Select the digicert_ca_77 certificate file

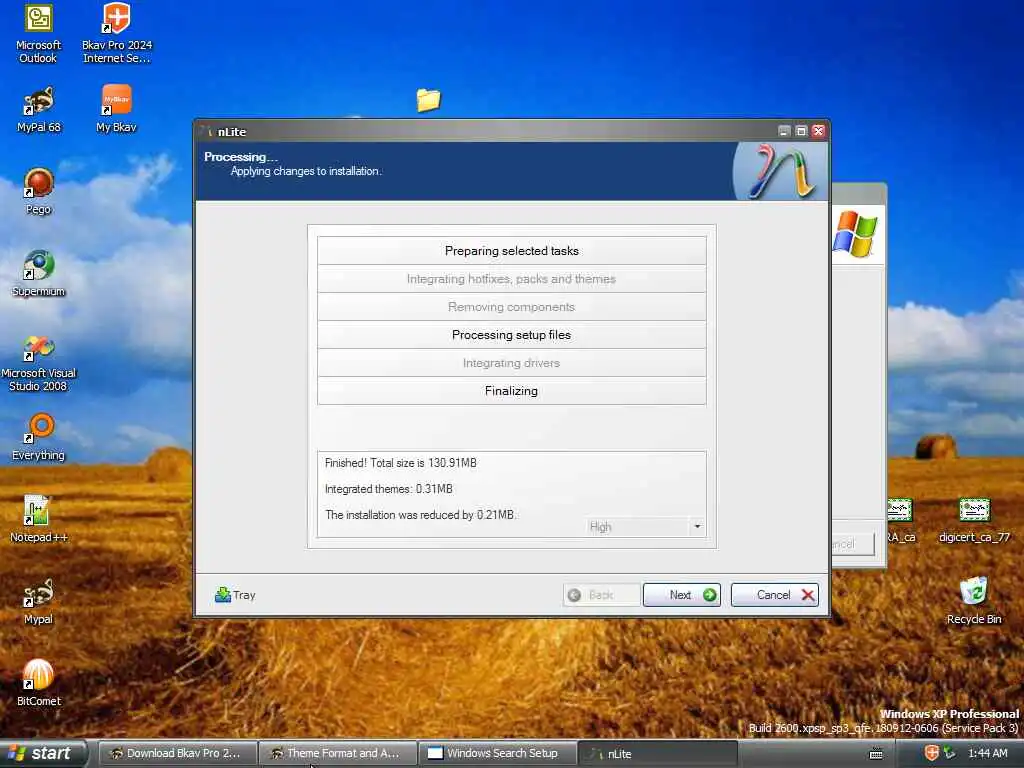point(974,520)
